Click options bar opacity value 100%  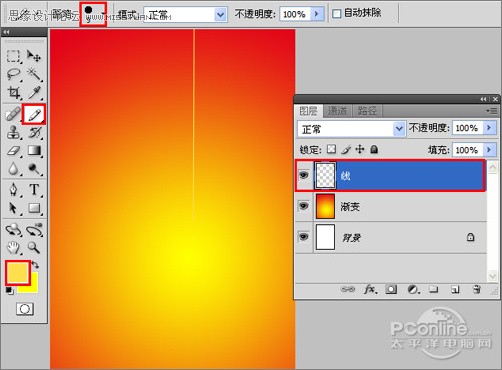point(295,14)
